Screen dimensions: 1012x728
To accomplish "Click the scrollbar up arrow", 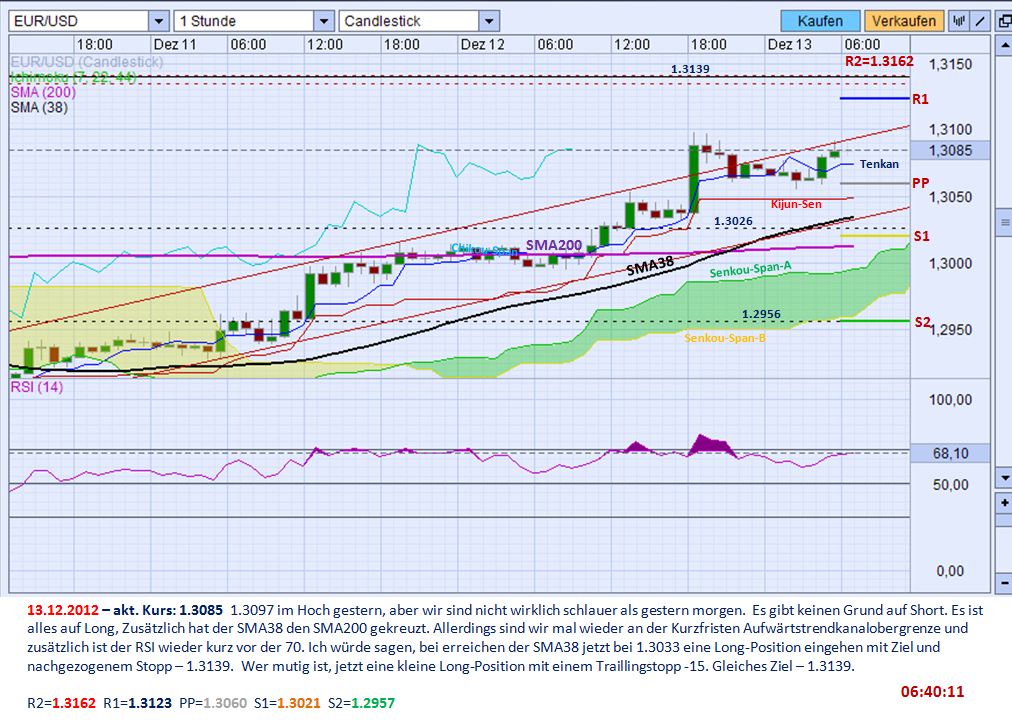I will click(1004, 46).
